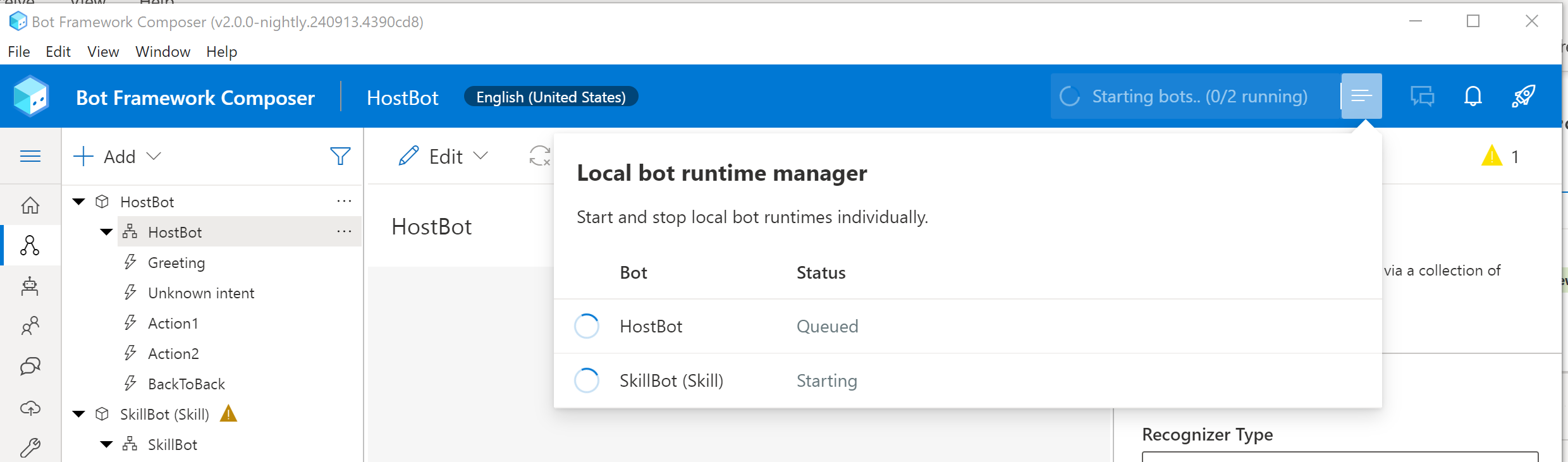Collapse the SkillBot dialog node

pos(107,444)
